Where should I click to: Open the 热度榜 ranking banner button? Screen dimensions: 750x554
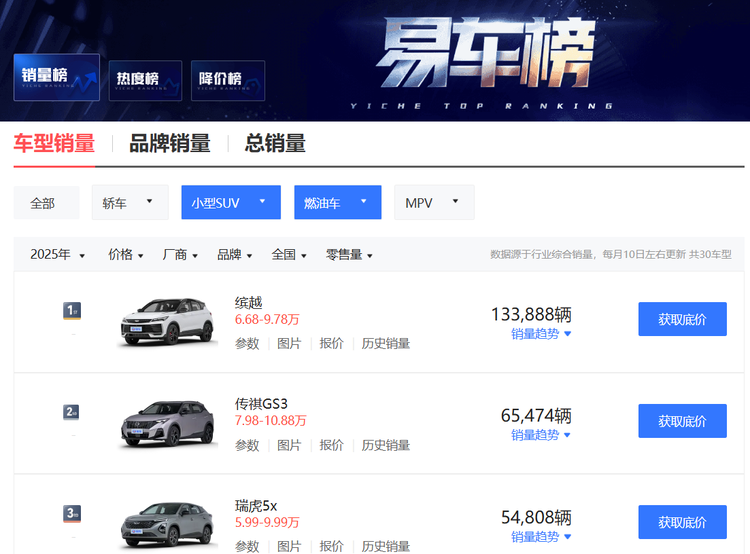pyautogui.click(x=145, y=80)
